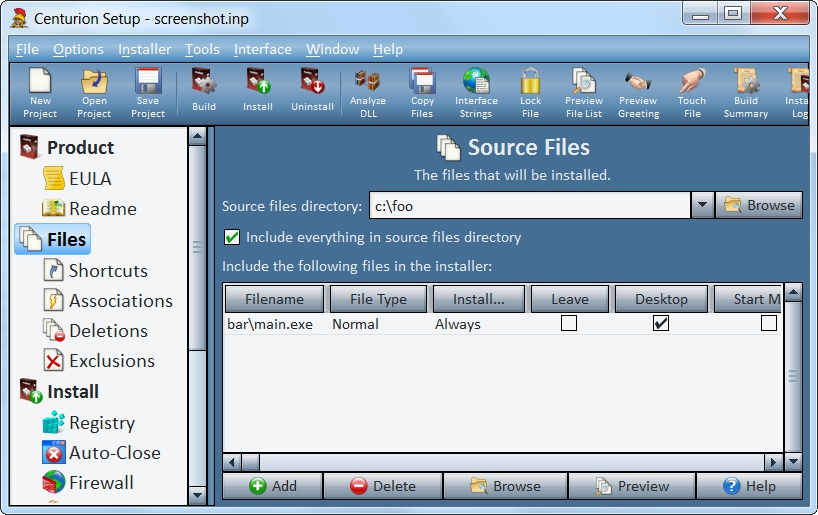
Task: Click the Leave column header
Action: pyautogui.click(x=570, y=299)
